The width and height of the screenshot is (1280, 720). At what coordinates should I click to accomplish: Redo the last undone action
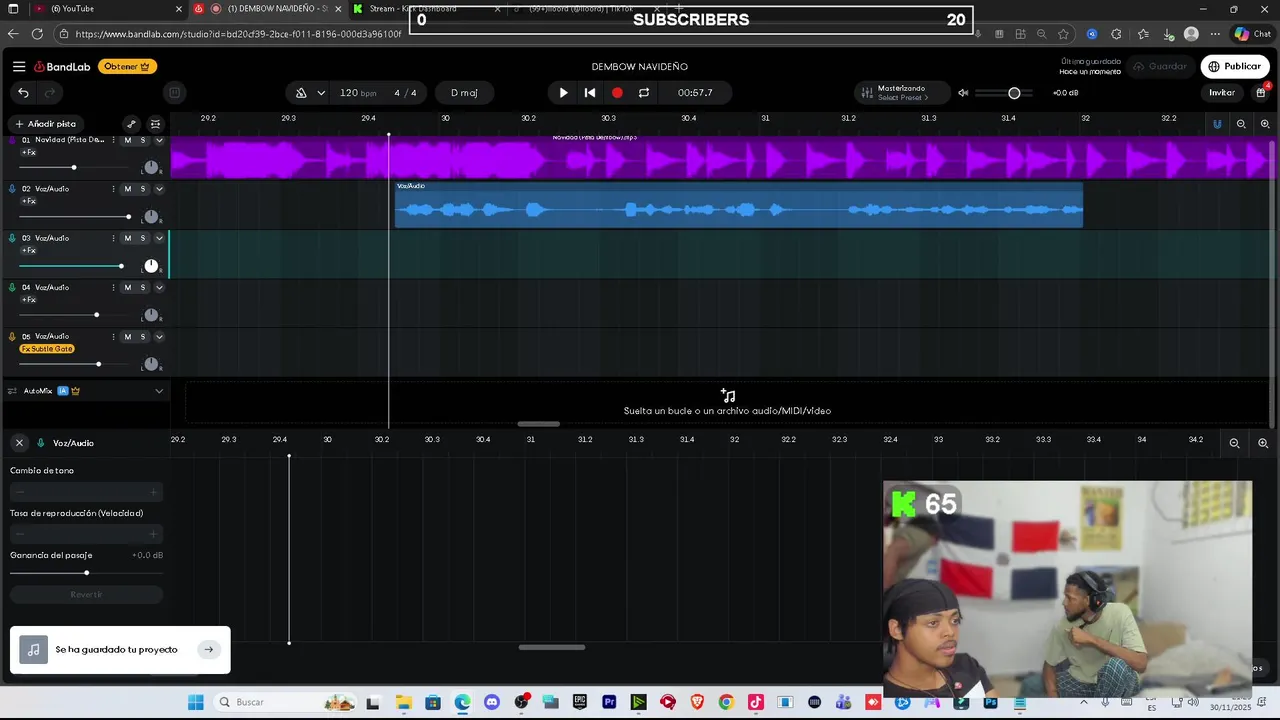coord(49,93)
